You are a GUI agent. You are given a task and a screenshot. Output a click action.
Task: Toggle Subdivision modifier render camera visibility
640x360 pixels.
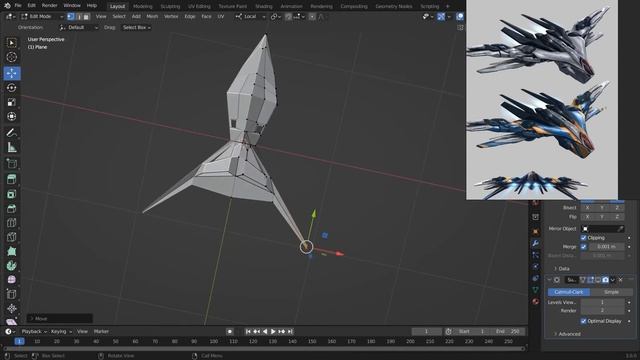[x=605, y=280]
